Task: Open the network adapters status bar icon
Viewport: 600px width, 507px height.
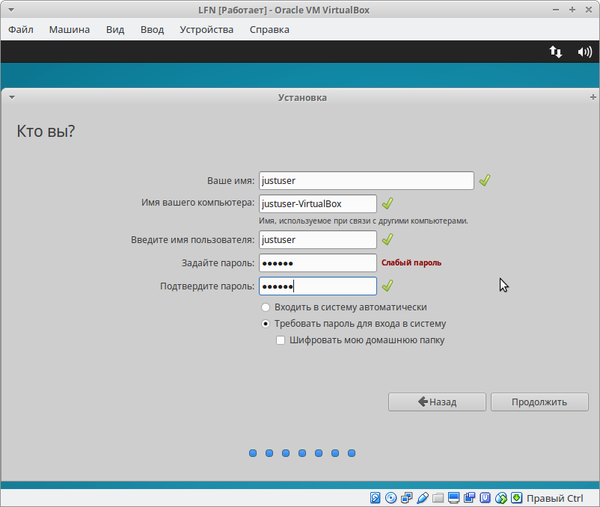Action: click(x=406, y=497)
